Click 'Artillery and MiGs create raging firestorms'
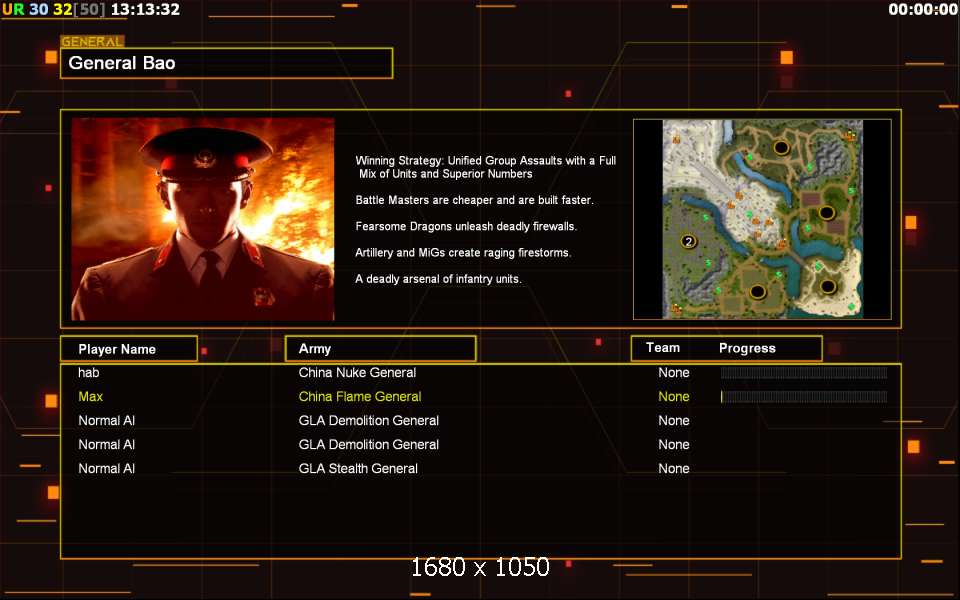Viewport: 960px width, 600px height. (463, 253)
